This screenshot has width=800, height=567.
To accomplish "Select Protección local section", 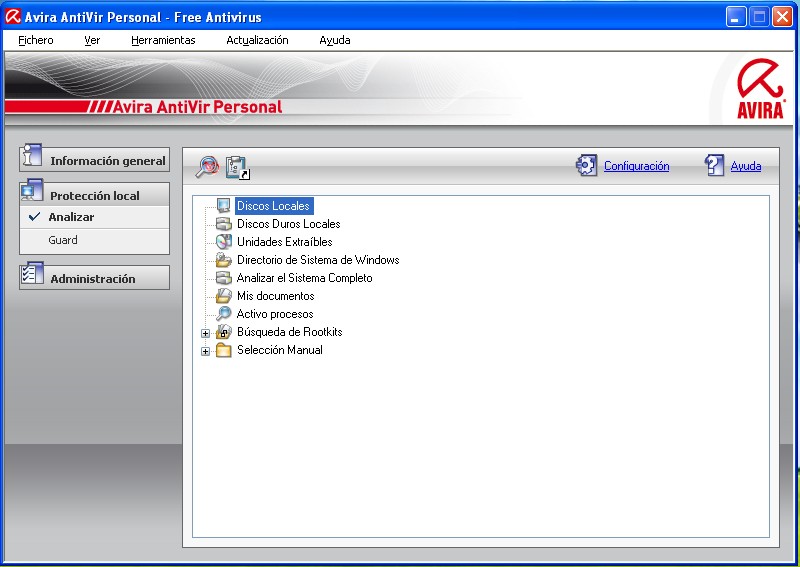I will (94, 194).
